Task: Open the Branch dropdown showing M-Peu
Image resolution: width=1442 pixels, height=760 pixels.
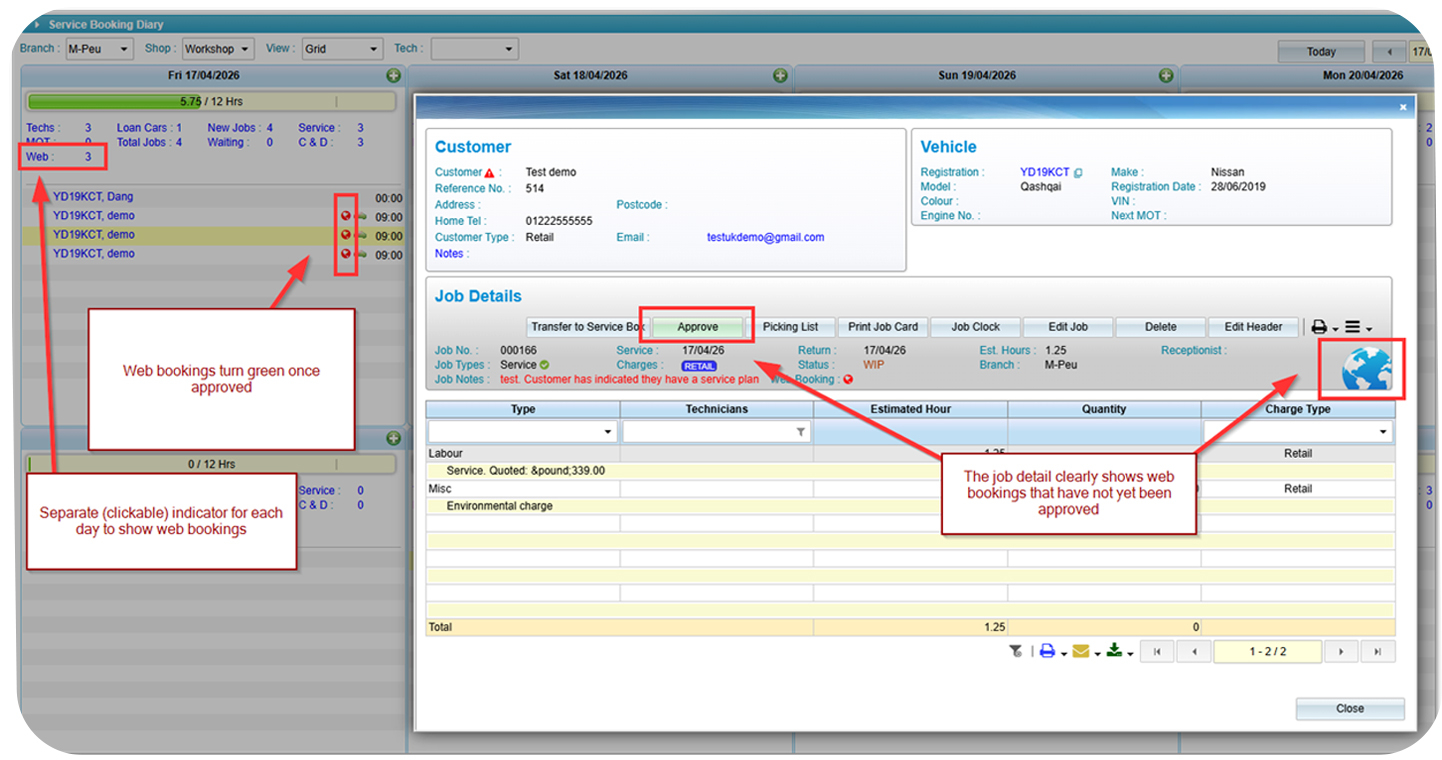Action: (x=98, y=49)
